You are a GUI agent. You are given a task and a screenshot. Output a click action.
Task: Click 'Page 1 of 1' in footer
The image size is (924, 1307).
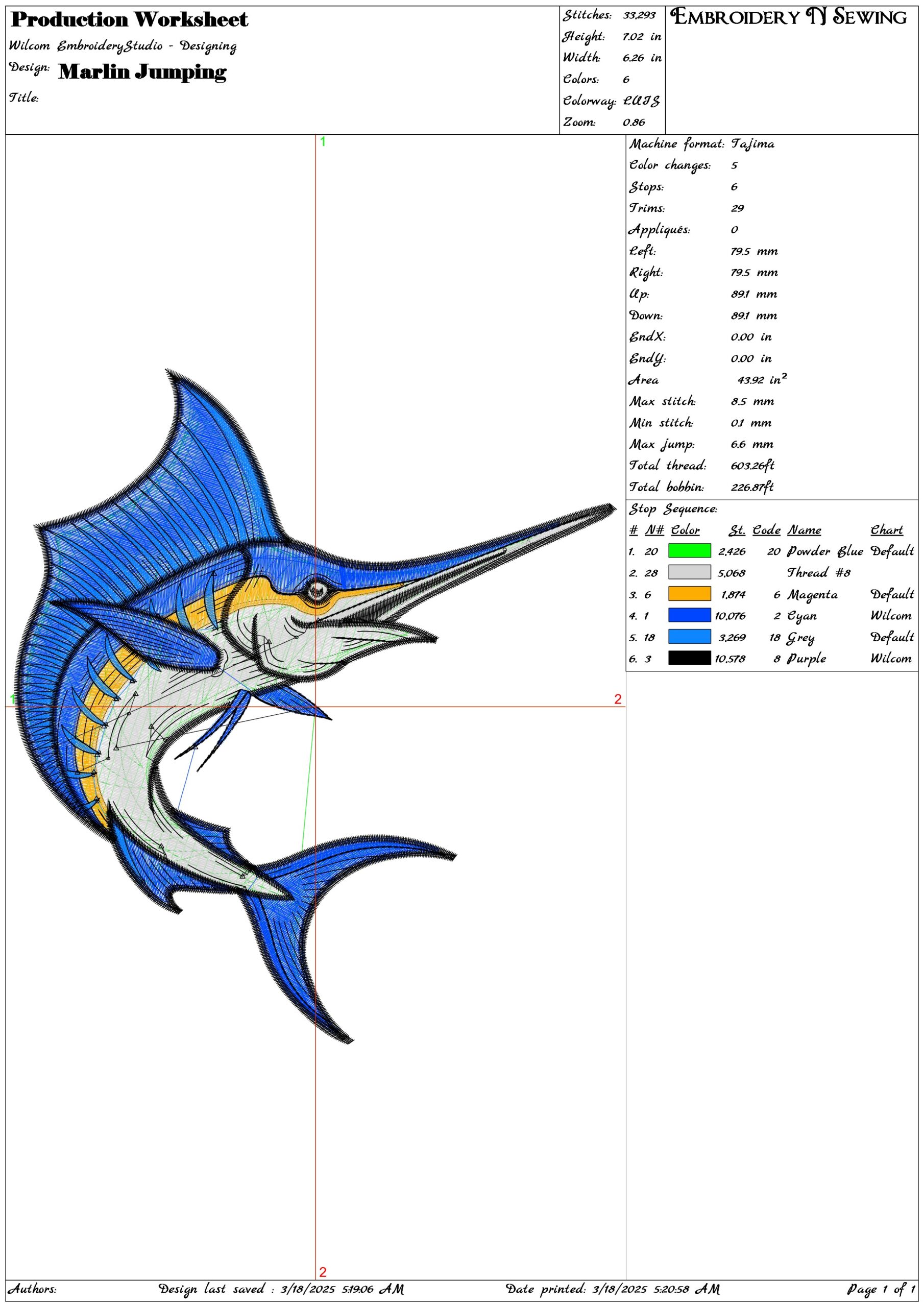pos(880,1289)
